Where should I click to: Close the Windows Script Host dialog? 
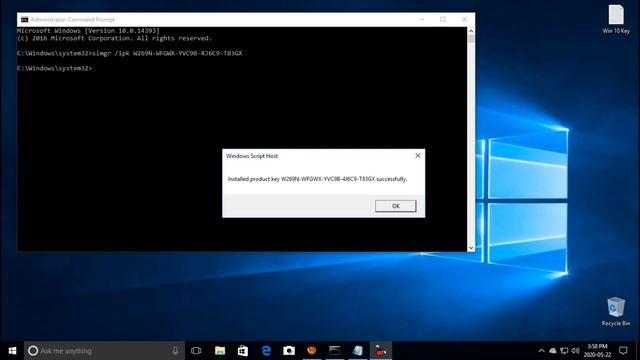coord(418,156)
